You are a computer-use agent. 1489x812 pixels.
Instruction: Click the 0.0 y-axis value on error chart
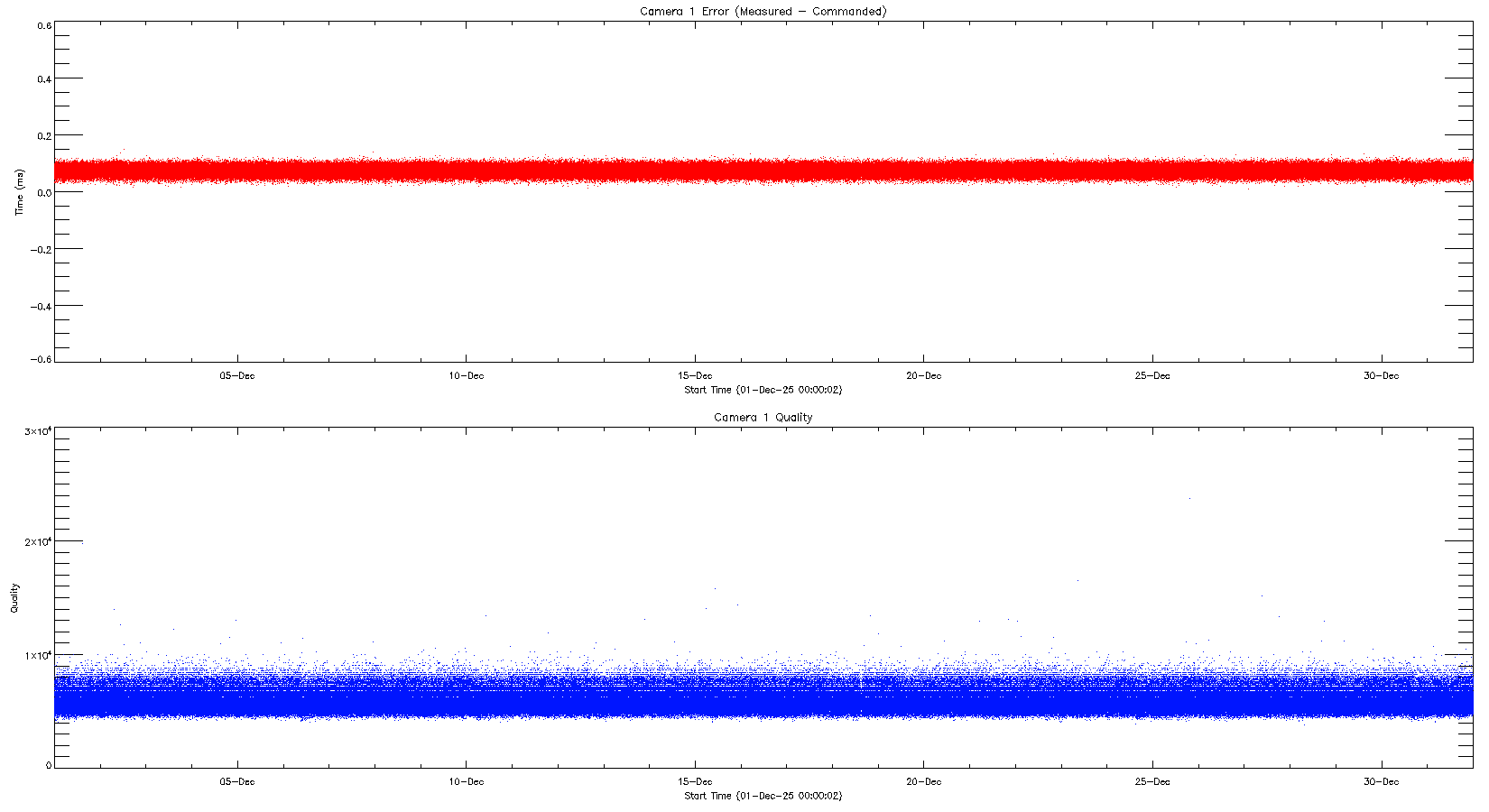(43, 192)
